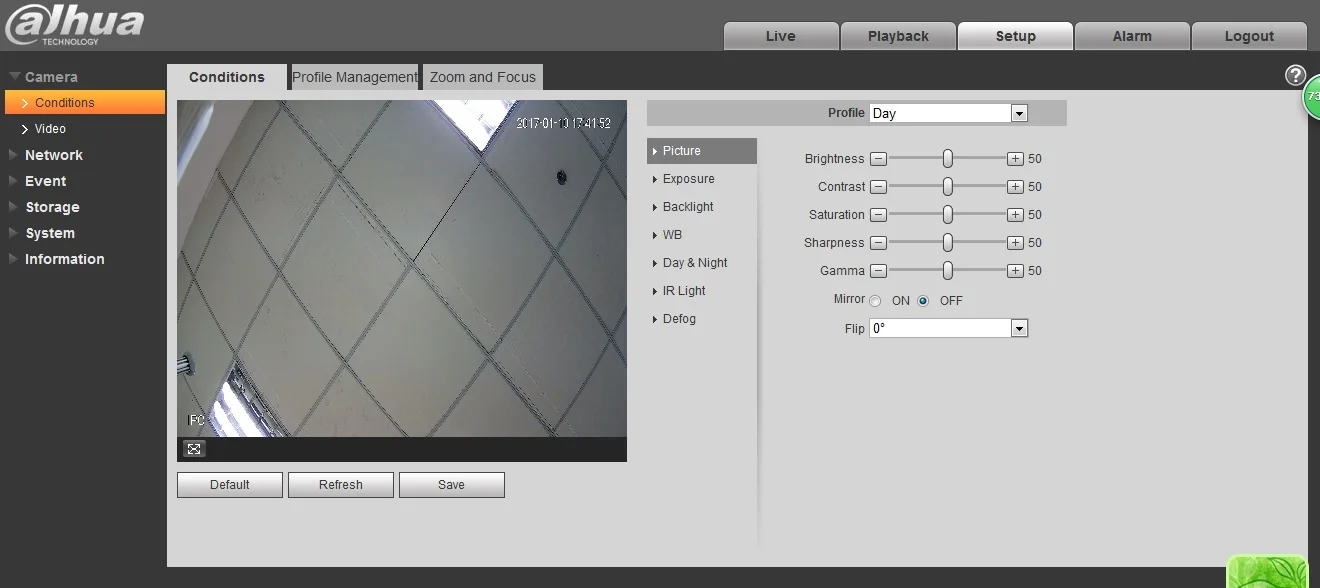Image resolution: width=1320 pixels, height=588 pixels.
Task: Click the Save button
Action: point(452,485)
